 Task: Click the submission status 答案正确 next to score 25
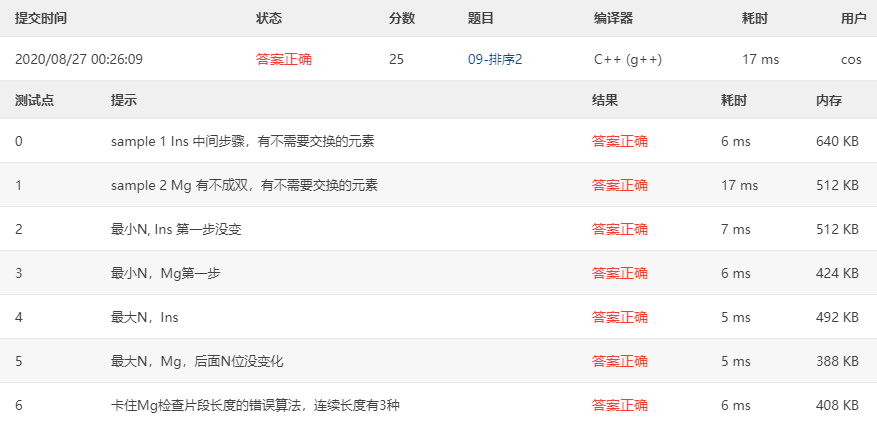point(284,59)
